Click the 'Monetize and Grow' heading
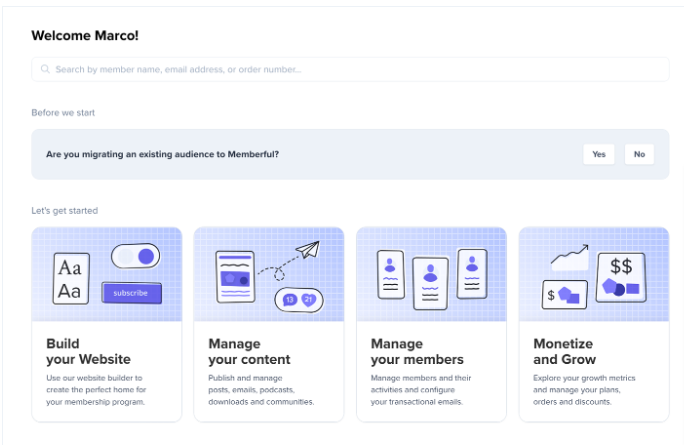 click(564, 352)
